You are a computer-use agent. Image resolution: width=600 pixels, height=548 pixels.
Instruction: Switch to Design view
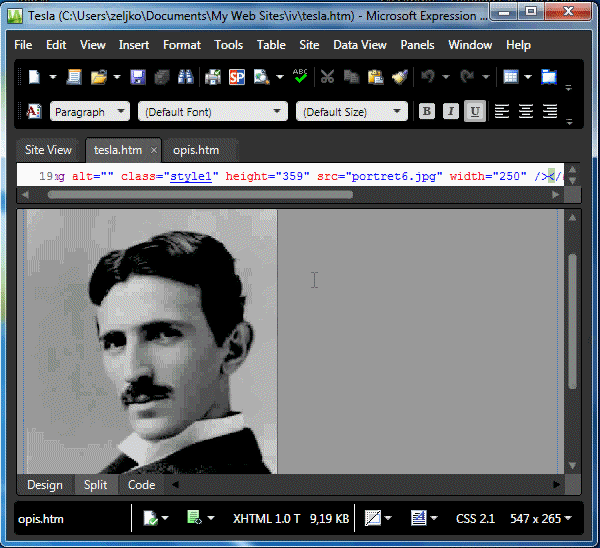point(44,485)
